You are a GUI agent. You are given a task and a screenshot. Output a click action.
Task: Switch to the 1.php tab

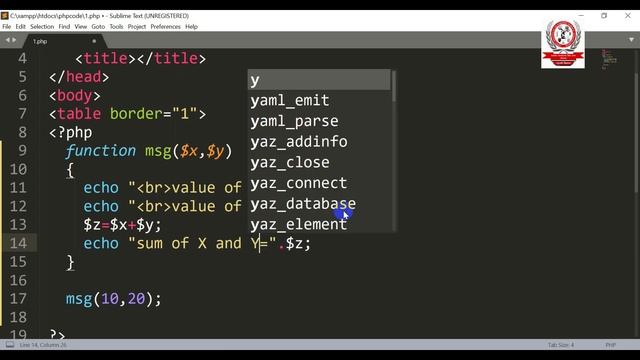(63, 41)
